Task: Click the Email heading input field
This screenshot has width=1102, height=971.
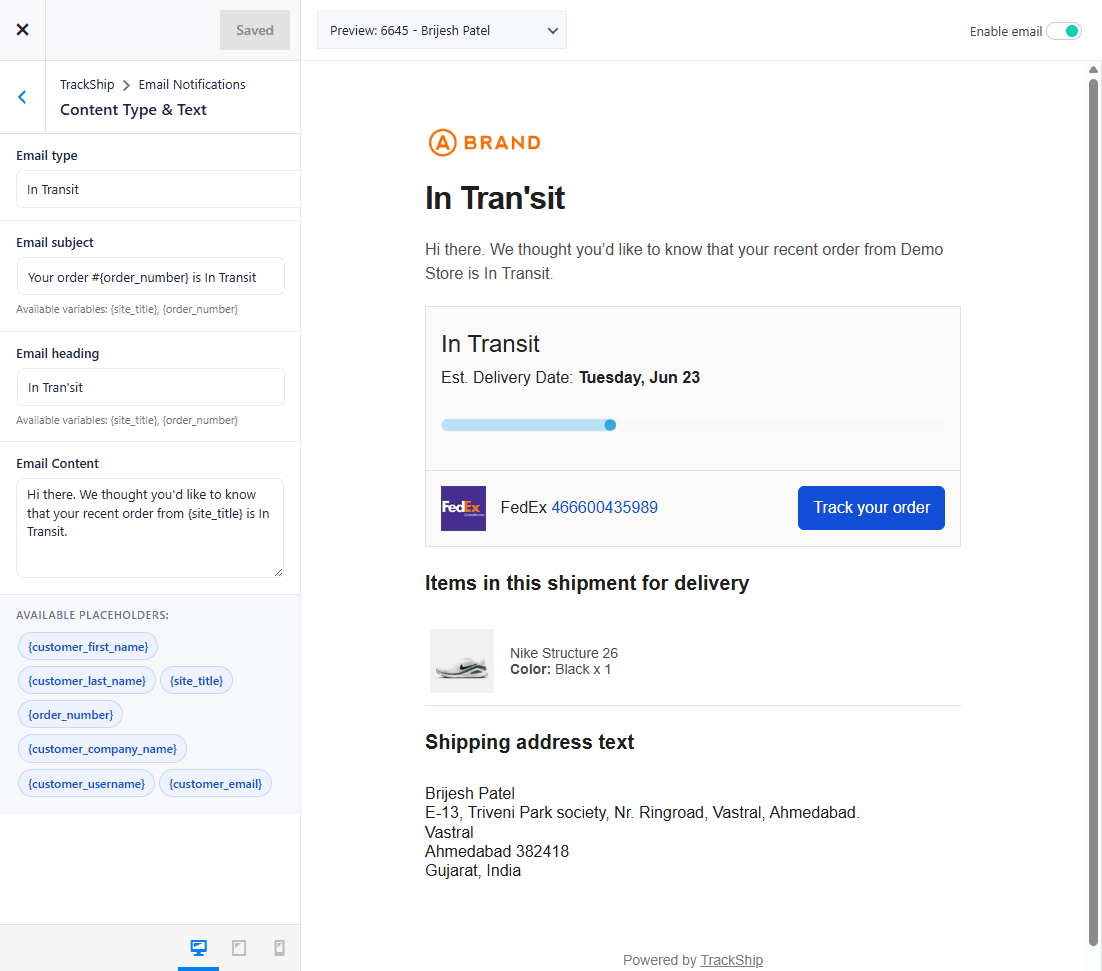Action: pyautogui.click(x=150, y=387)
